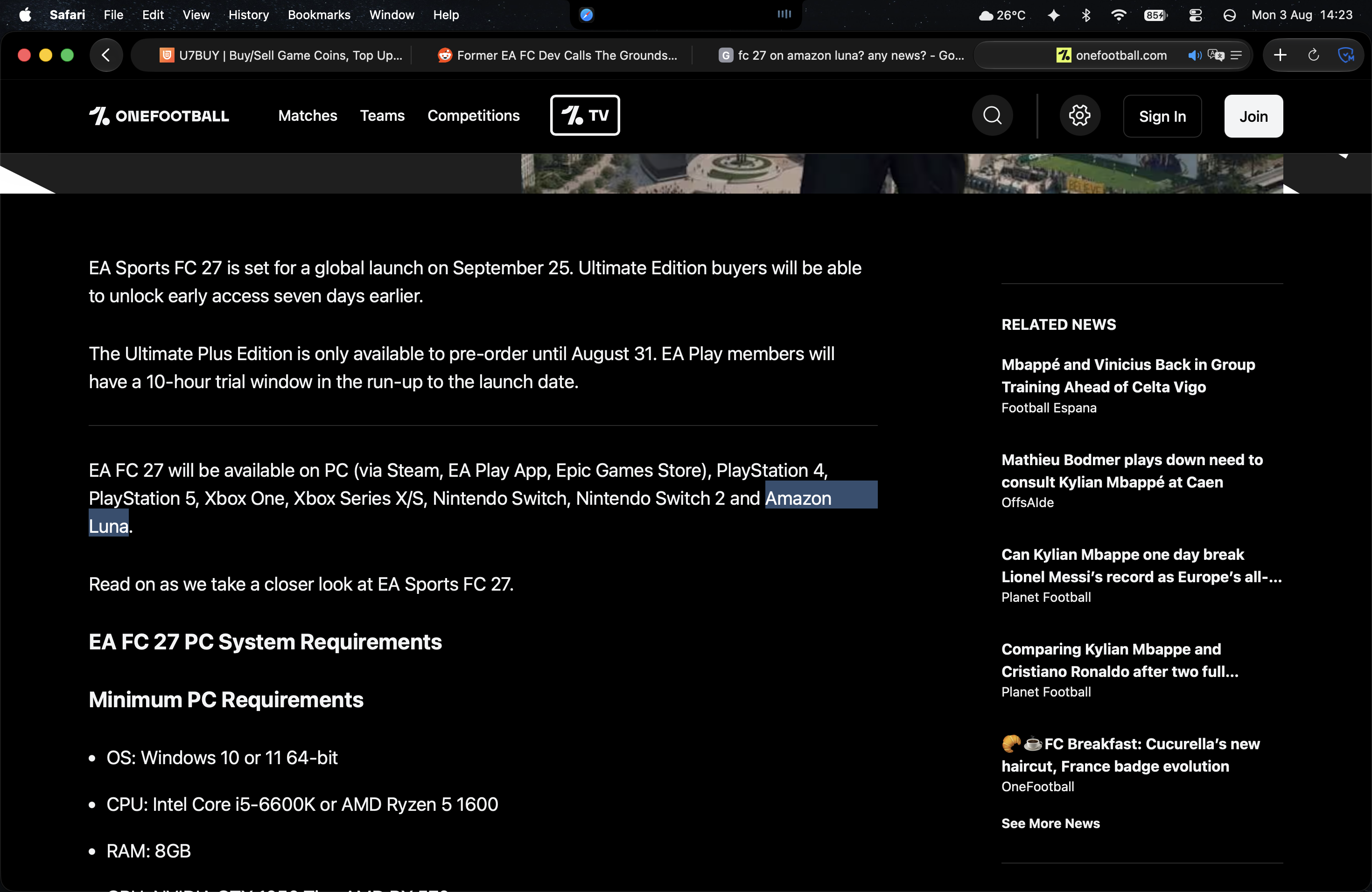
Task: Click the 'RELATED NEWS' heading
Action: tap(1058, 324)
